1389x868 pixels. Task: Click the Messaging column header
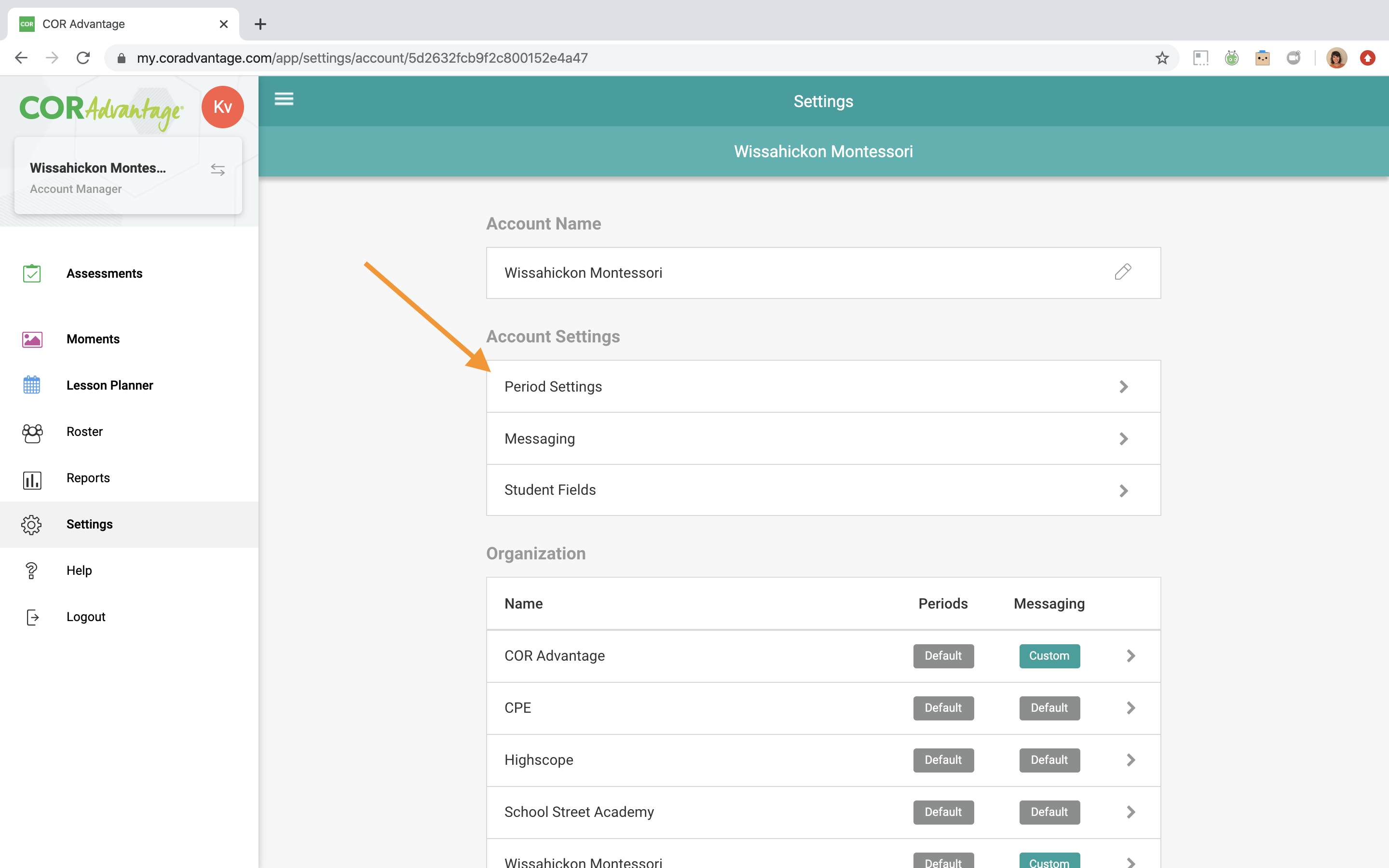(1049, 604)
